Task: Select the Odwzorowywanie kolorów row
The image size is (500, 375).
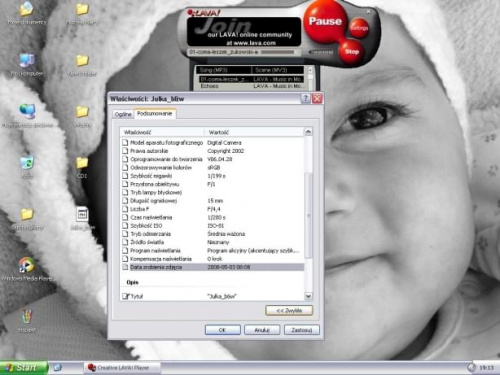Action: click(x=212, y=168)
